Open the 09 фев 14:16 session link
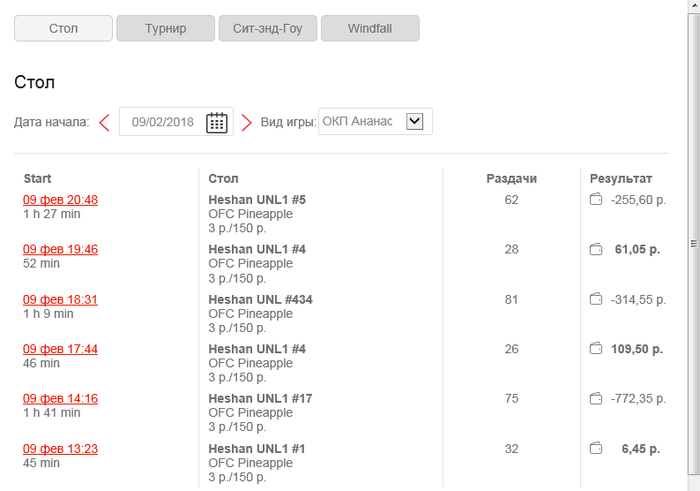Image resolution: width=700 pixels, height=491 pixels. 60,399
